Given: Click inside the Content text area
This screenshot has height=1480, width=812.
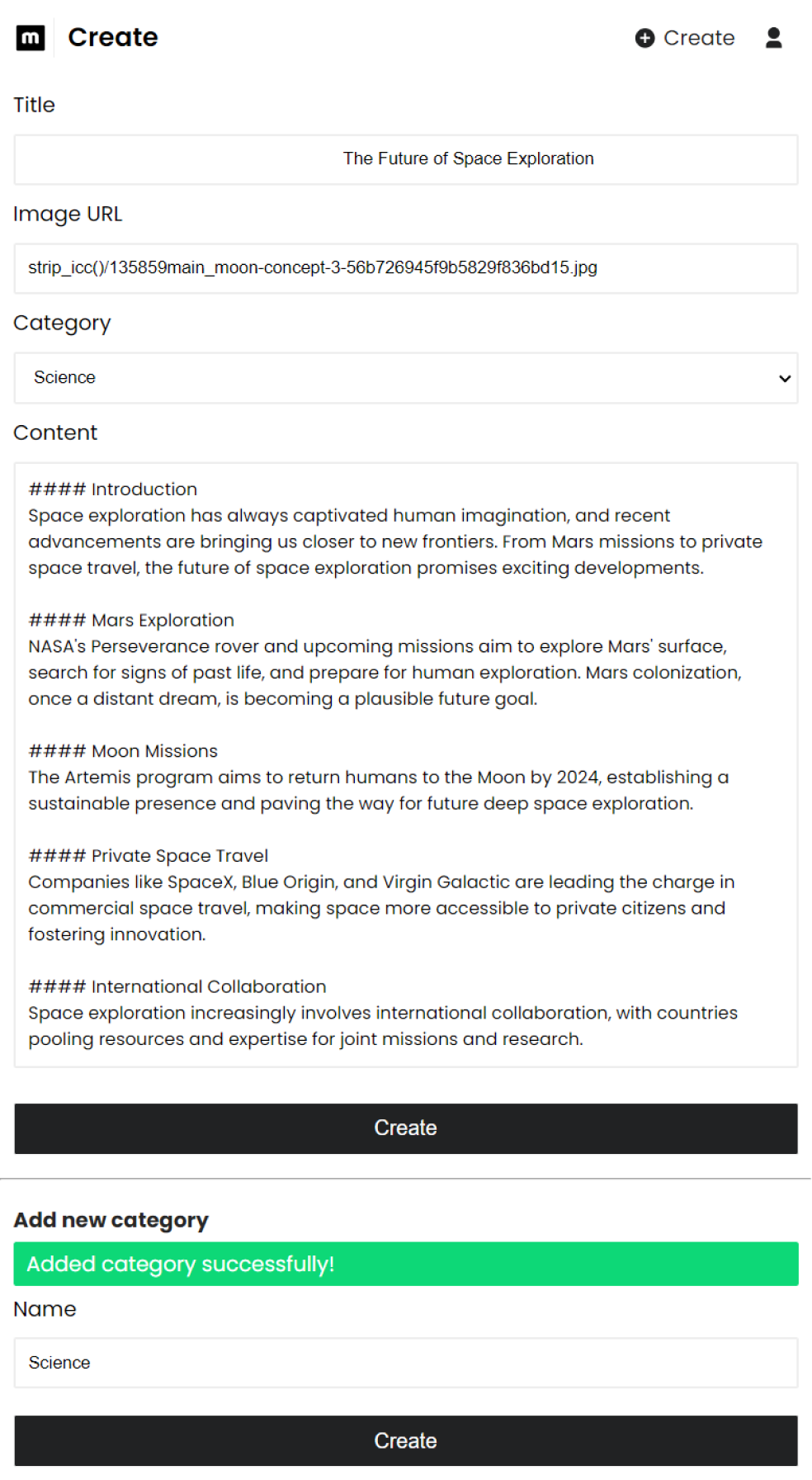Looking at the screenshot, I should point(405,764).
